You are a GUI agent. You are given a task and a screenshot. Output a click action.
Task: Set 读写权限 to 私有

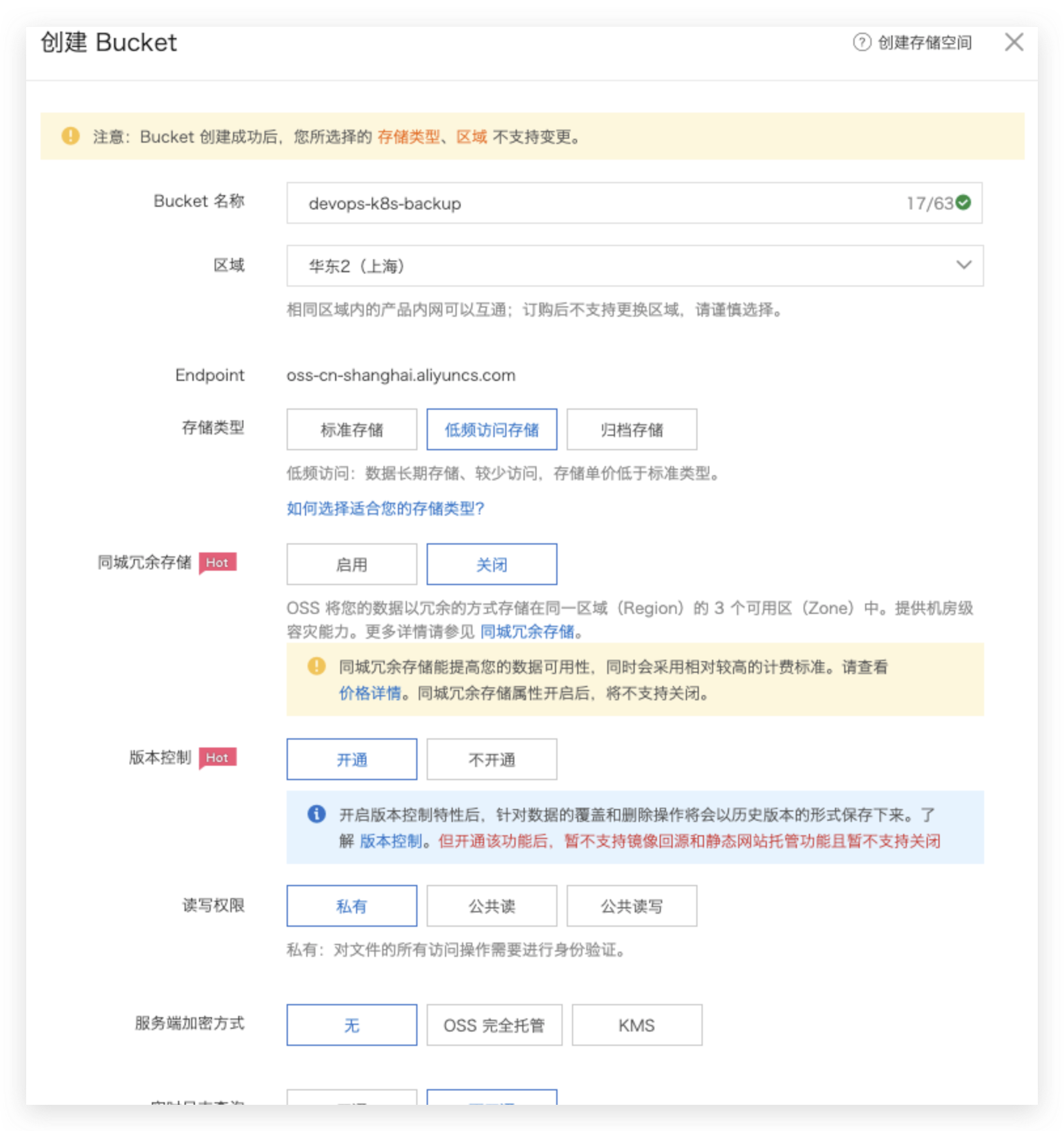[x=351, y=906]
